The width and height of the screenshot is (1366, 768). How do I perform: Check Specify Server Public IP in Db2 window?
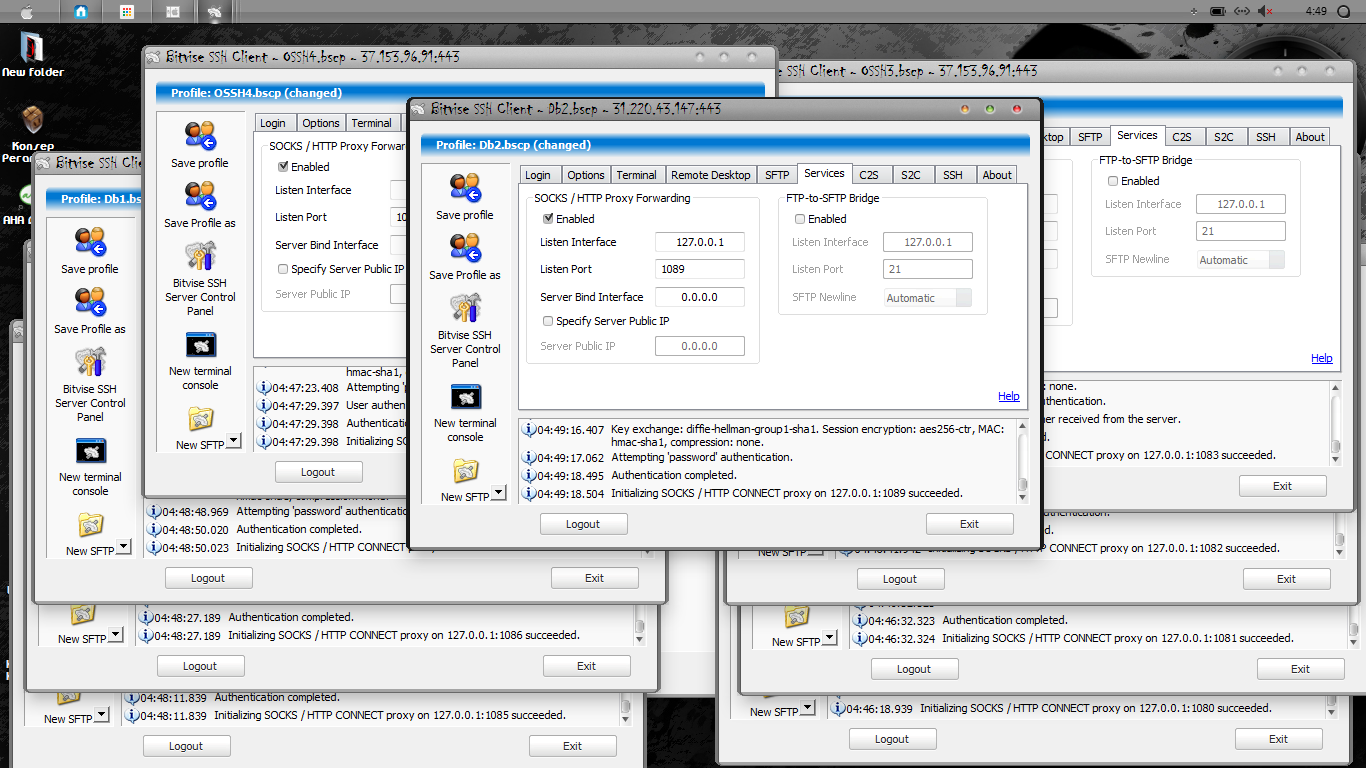coord(547,321)
